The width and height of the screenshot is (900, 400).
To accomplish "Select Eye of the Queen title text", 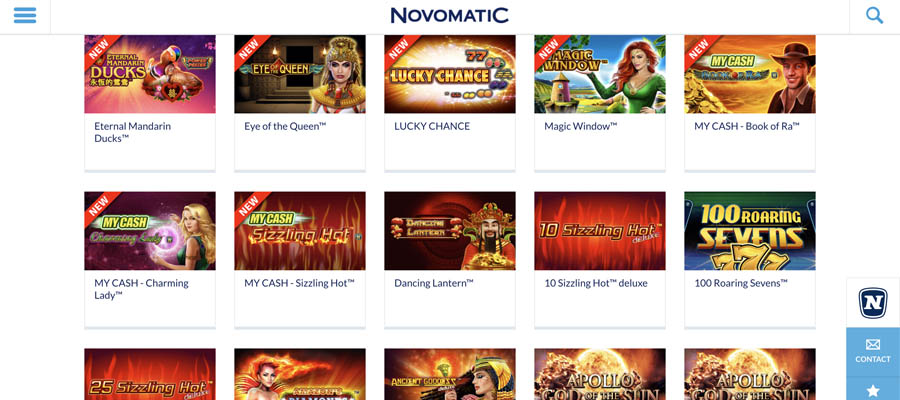I will (x=285, y=126).
